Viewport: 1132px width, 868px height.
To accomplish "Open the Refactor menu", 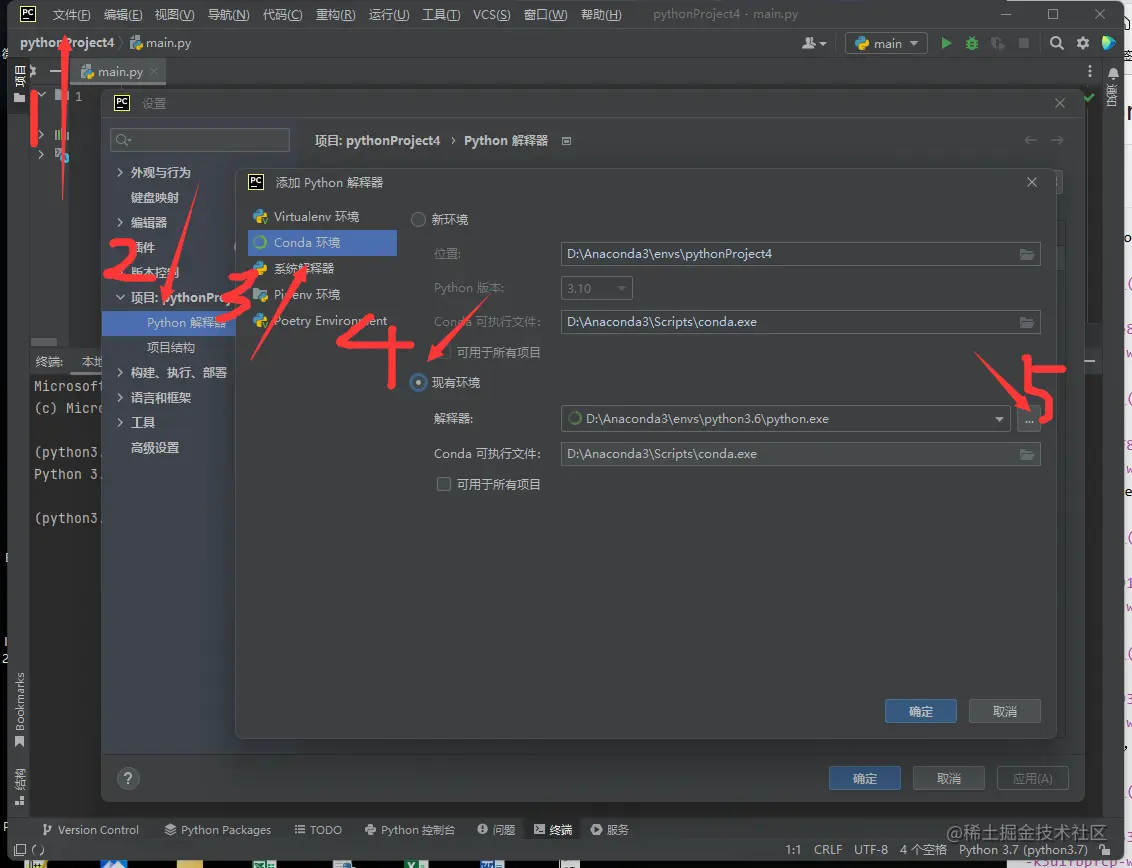I will [335, 14].
